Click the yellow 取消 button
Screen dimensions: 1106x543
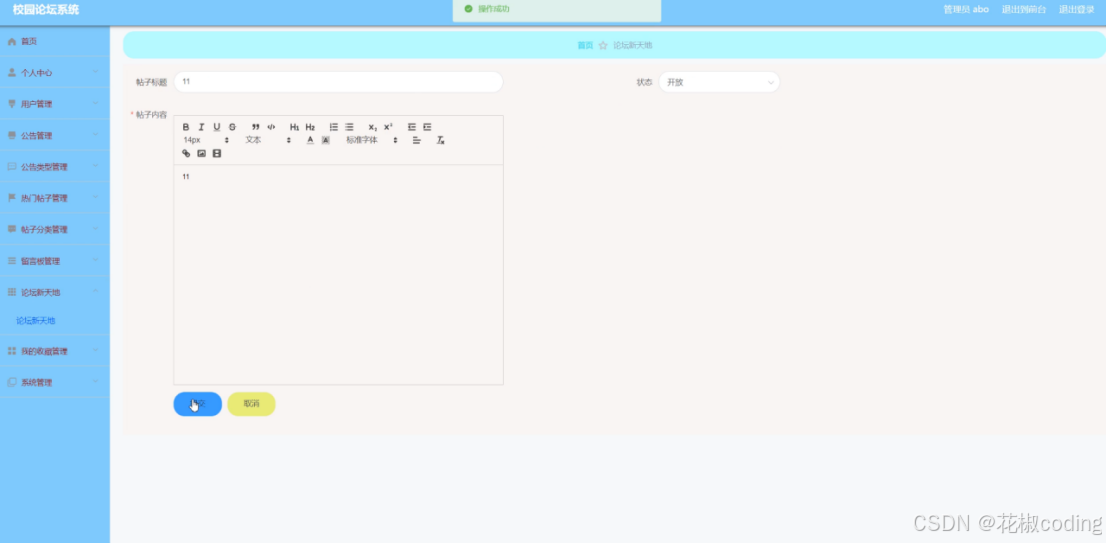point(251,404)
